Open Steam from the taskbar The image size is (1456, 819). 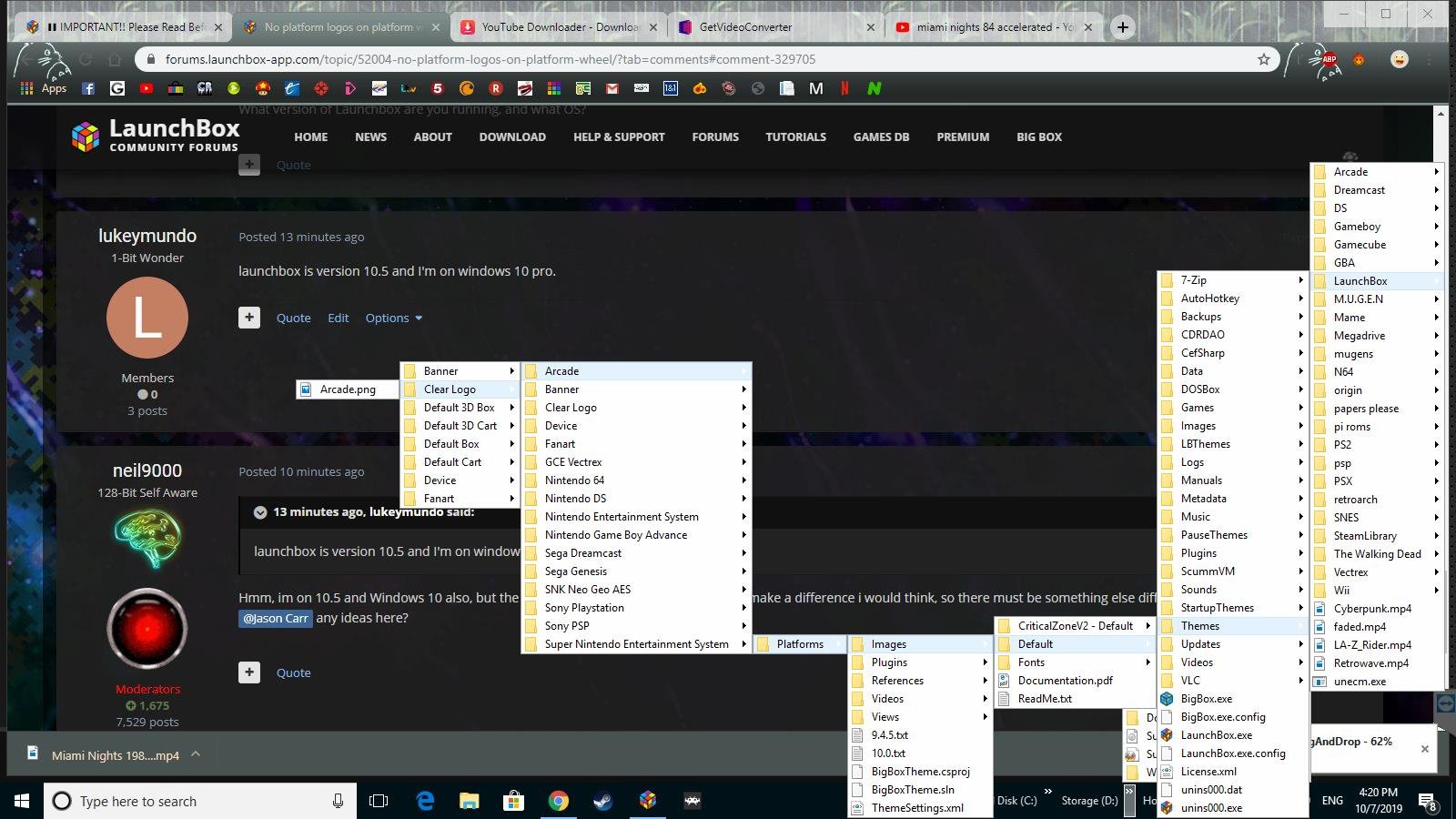[x=602, y=801]
